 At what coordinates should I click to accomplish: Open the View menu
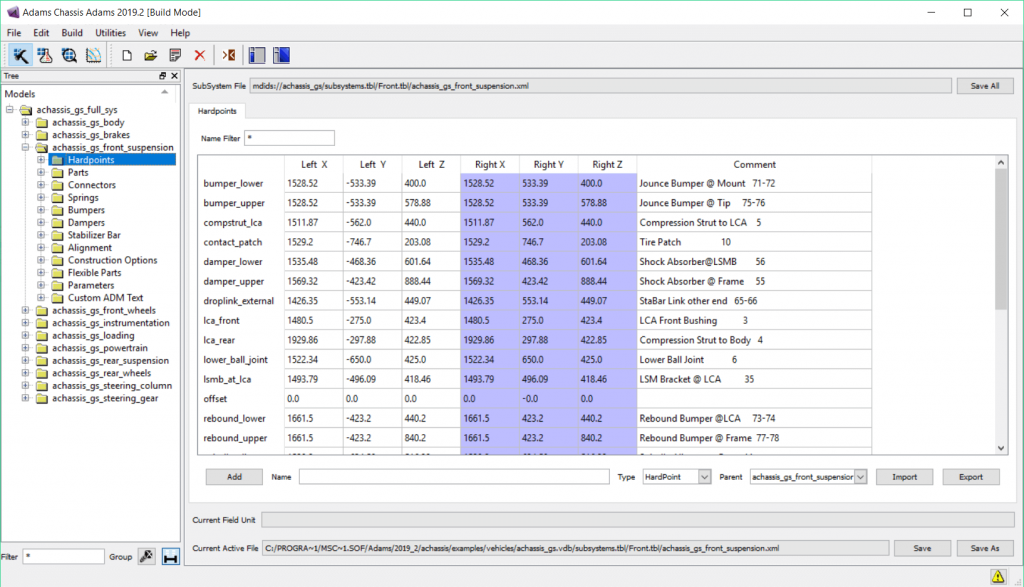pos(148,33)
